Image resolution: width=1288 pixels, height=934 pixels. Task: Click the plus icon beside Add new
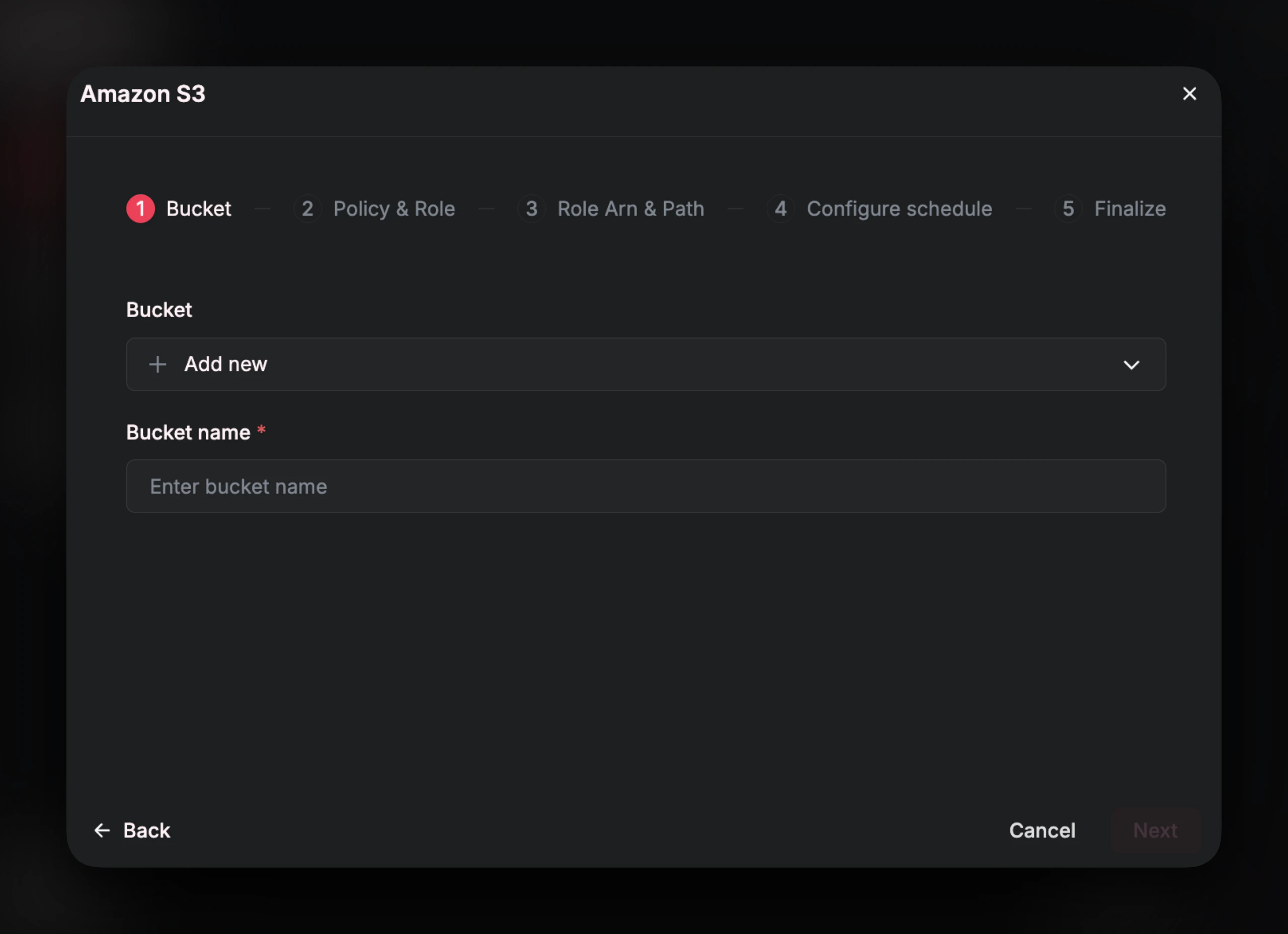click(157, 364)
